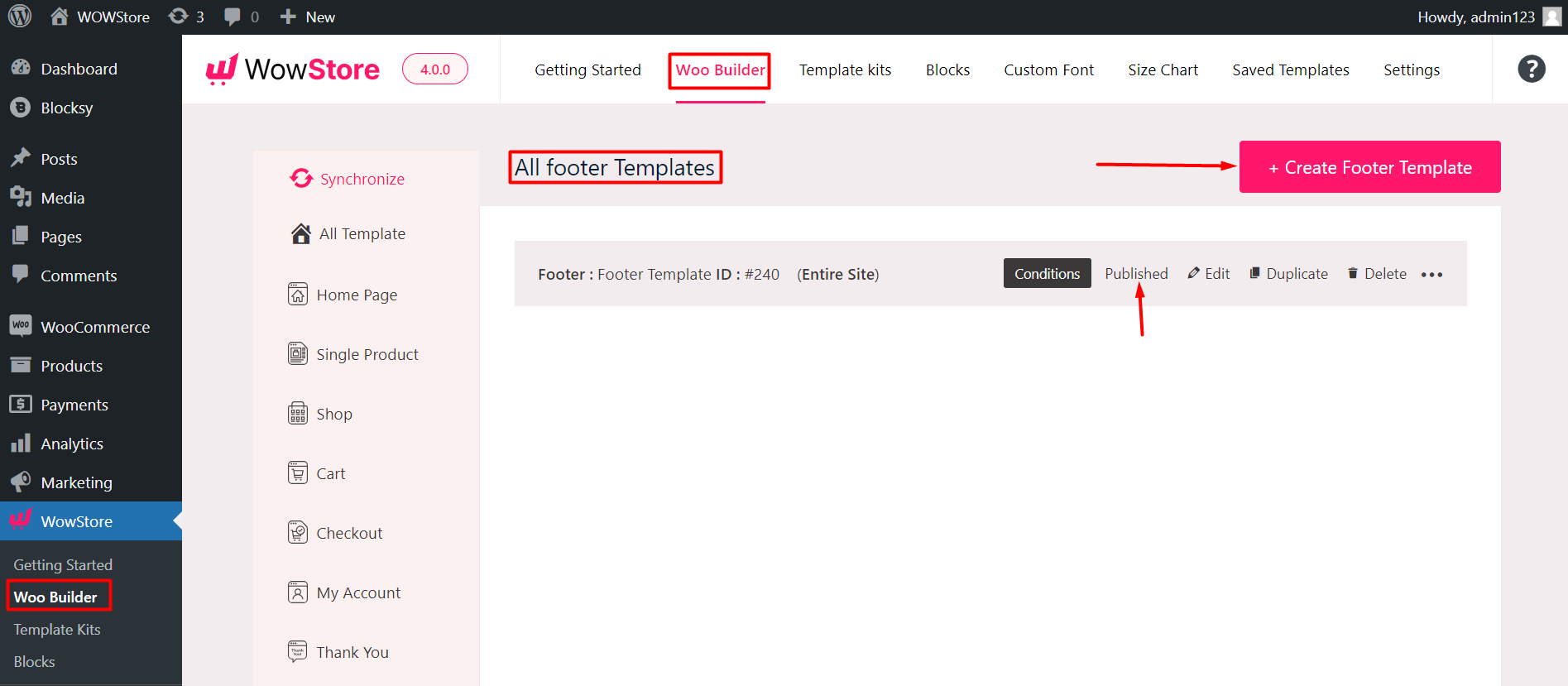Click the updates icon showing 3
This screenshot has width=1568, height=686.
pos(178,17)
